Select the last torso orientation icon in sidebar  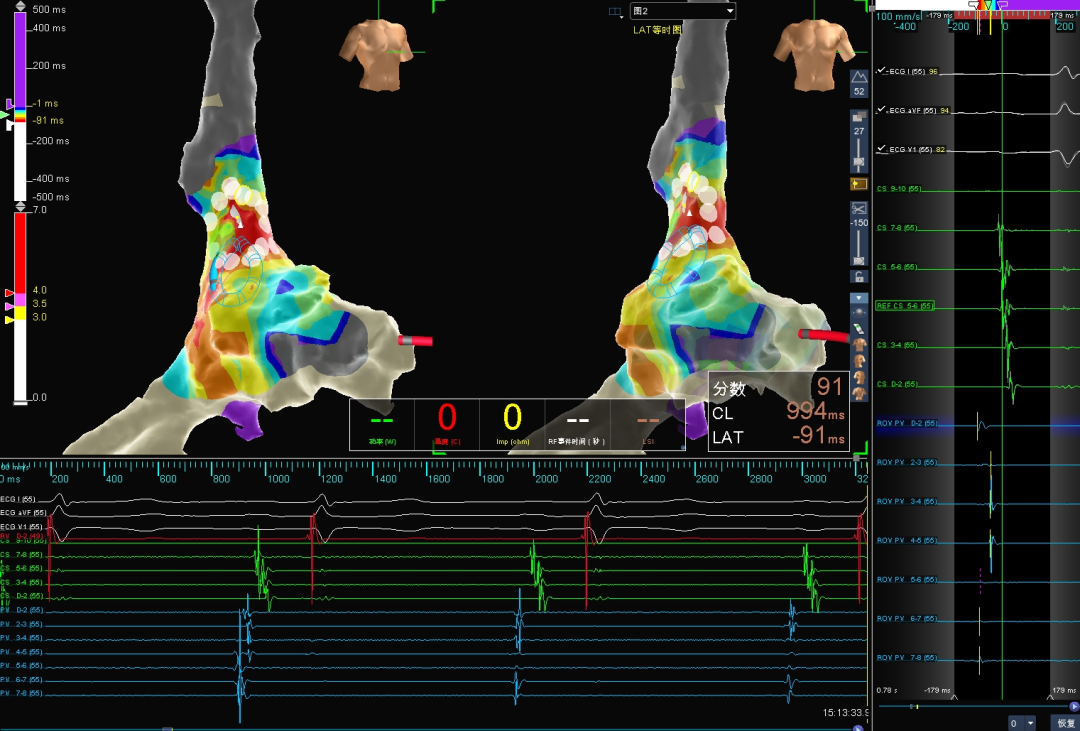point(859,394)
